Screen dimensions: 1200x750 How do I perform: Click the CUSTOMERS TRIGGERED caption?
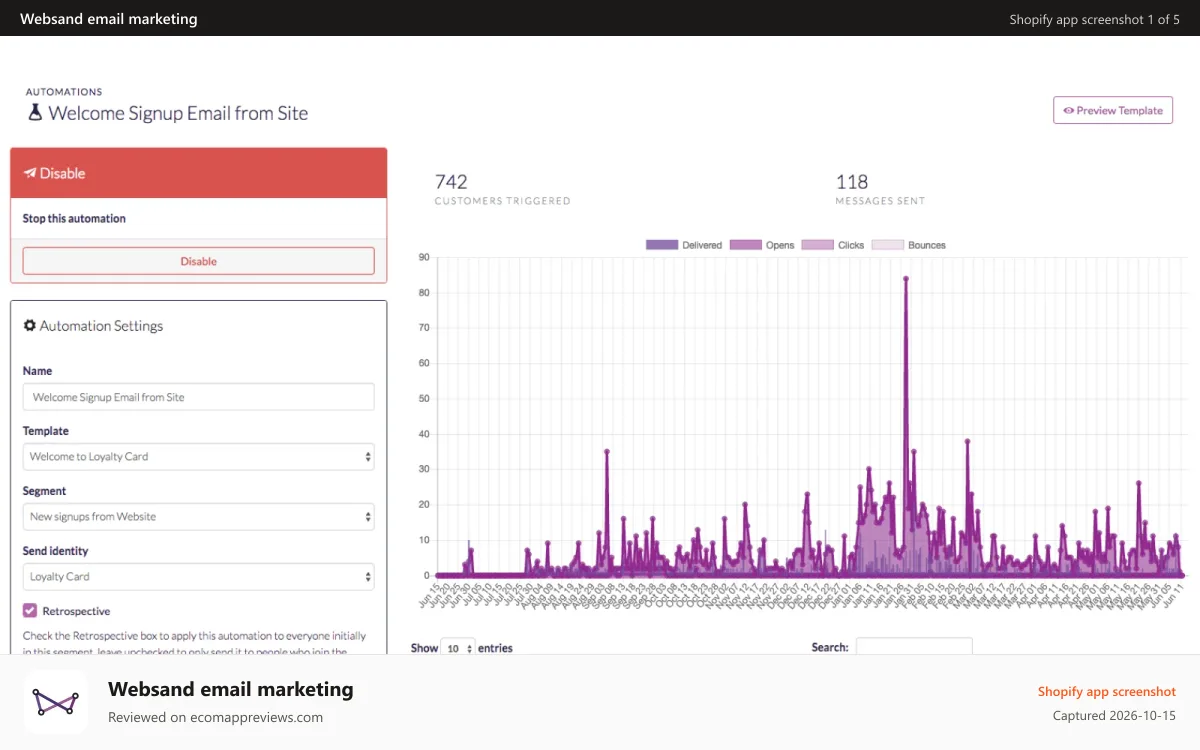[x=502, y=201]
